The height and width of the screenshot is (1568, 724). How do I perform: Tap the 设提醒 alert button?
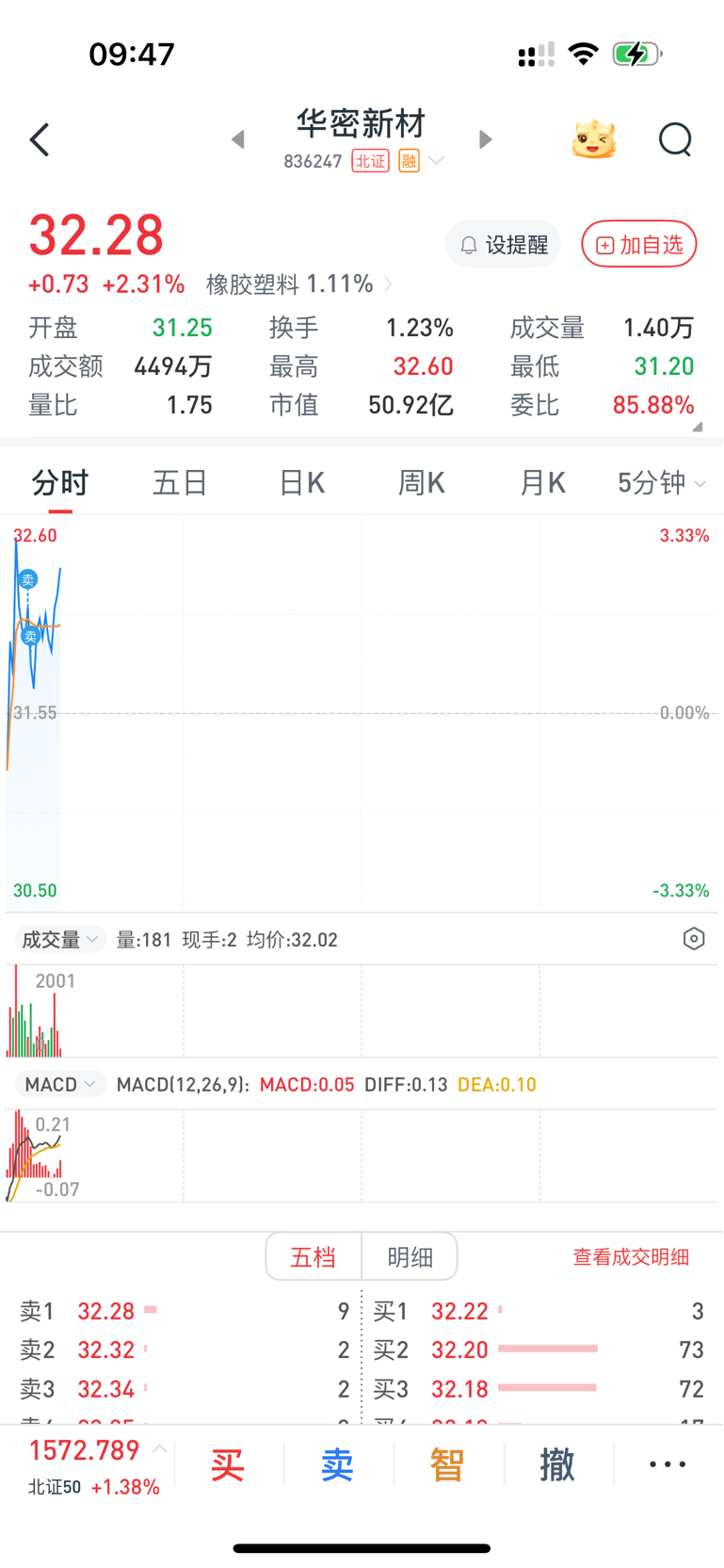[503, 245]
